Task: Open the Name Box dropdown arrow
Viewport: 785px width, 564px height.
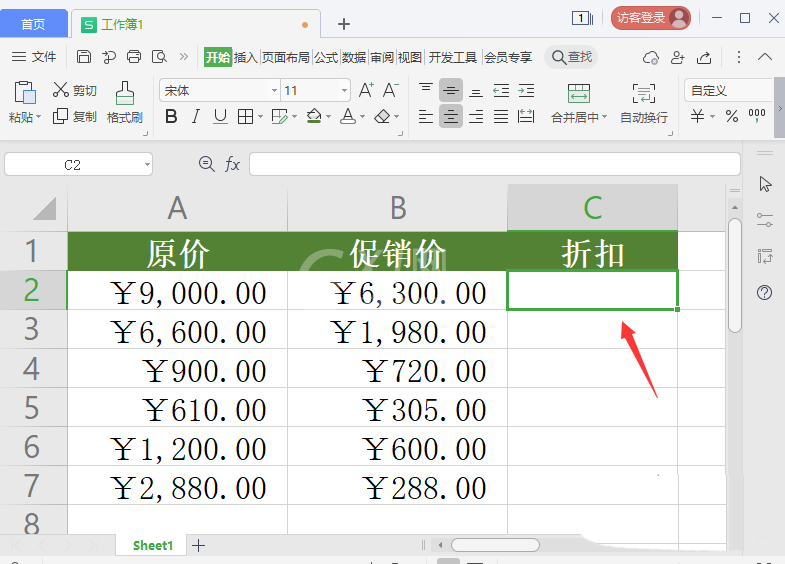Action: 147,164
